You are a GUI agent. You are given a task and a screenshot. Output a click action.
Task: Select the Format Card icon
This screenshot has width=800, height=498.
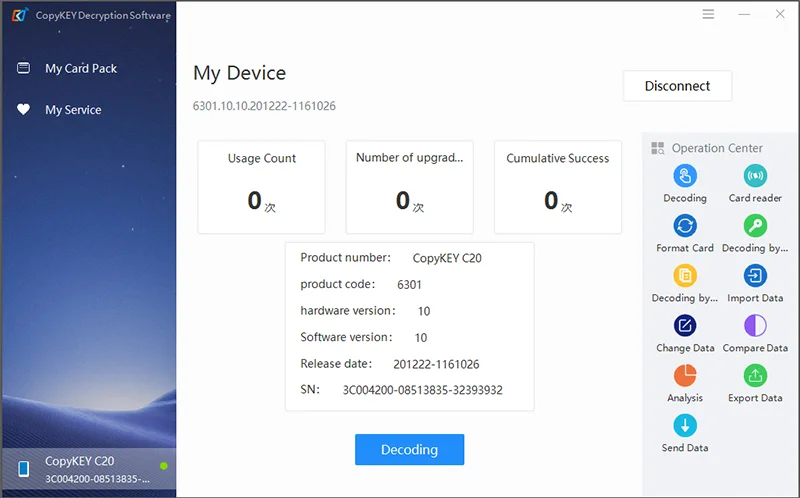click(x=685, y=226)
